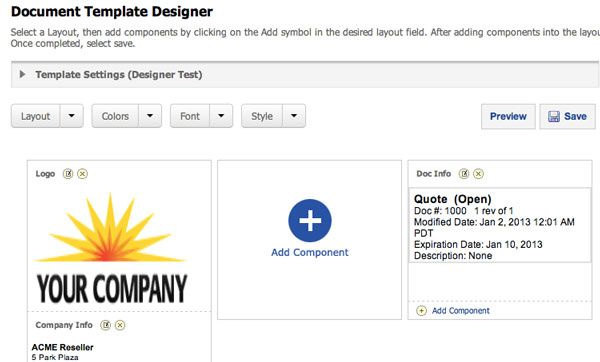Click the Expiration Date: Jan 10, 2013 text

(478, 245)
